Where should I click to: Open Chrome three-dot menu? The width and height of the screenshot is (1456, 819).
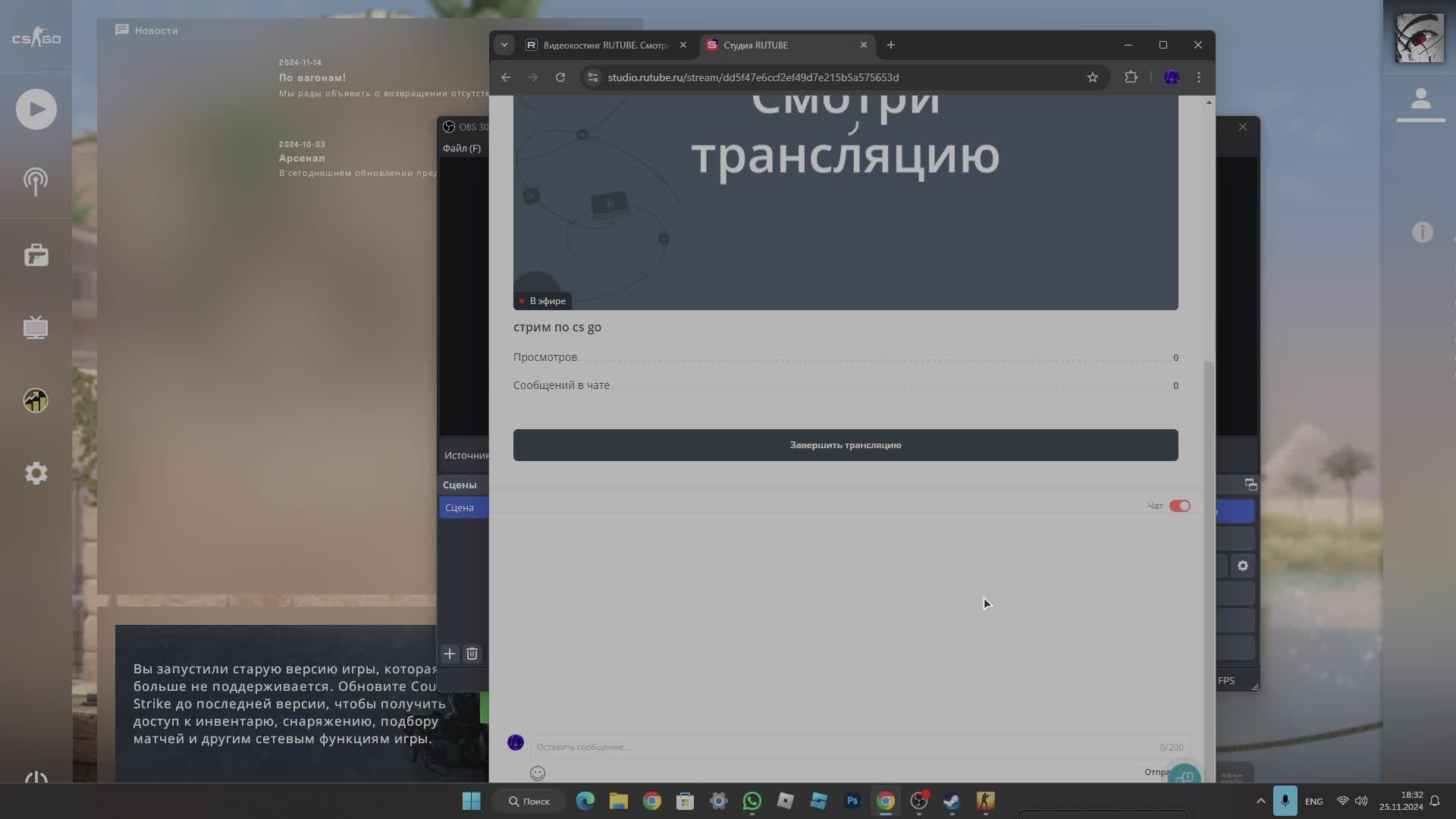point(1198,77)
